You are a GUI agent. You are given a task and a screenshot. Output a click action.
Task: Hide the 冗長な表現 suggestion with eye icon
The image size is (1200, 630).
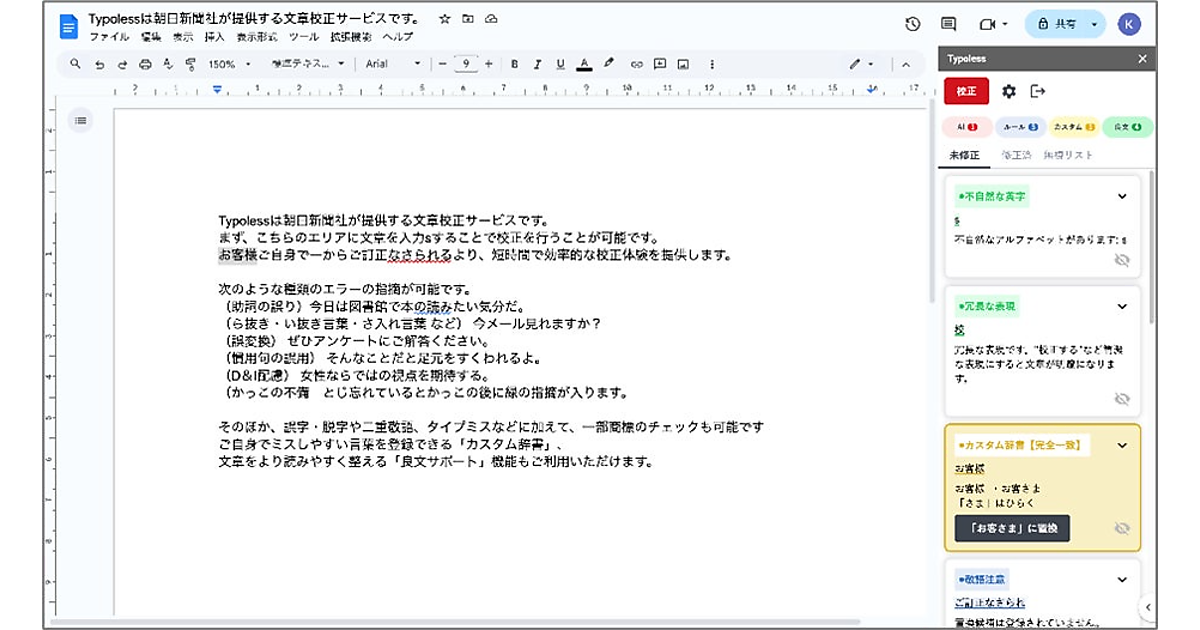(x=1122, y=398)
